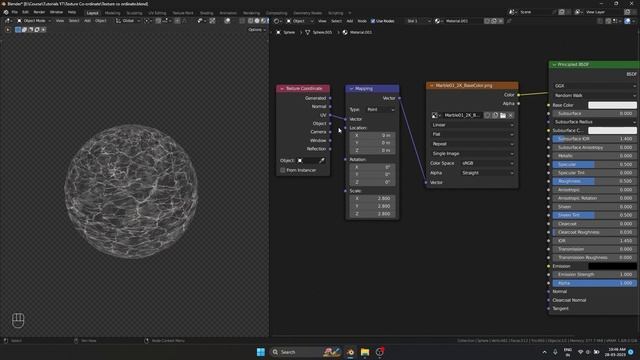Open the Render menu
This screenshot has width=640, height=360.
tap(39, 12)
